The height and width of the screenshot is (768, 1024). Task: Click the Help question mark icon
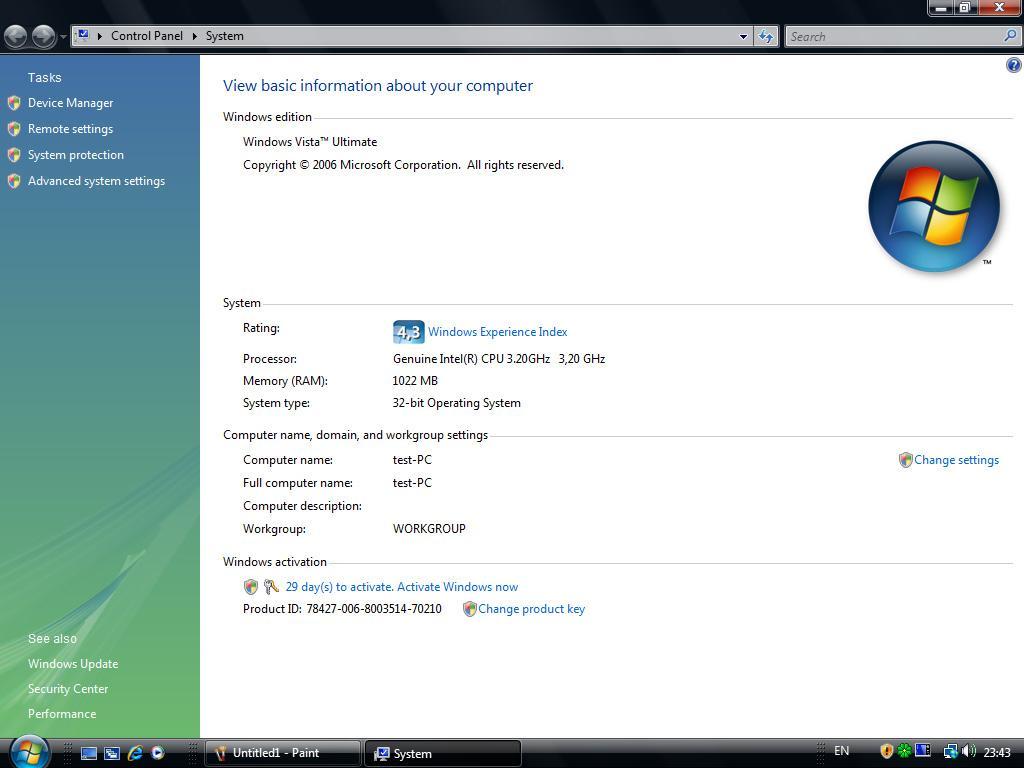point(1013,66)
